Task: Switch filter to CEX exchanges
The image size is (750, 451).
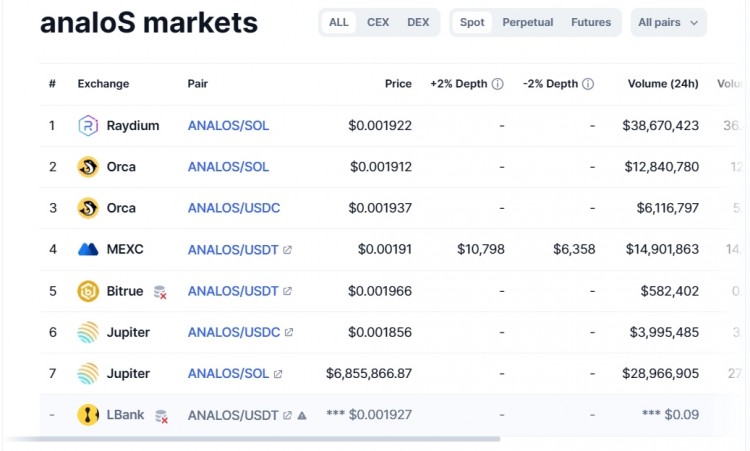Action: coord(378,22)
